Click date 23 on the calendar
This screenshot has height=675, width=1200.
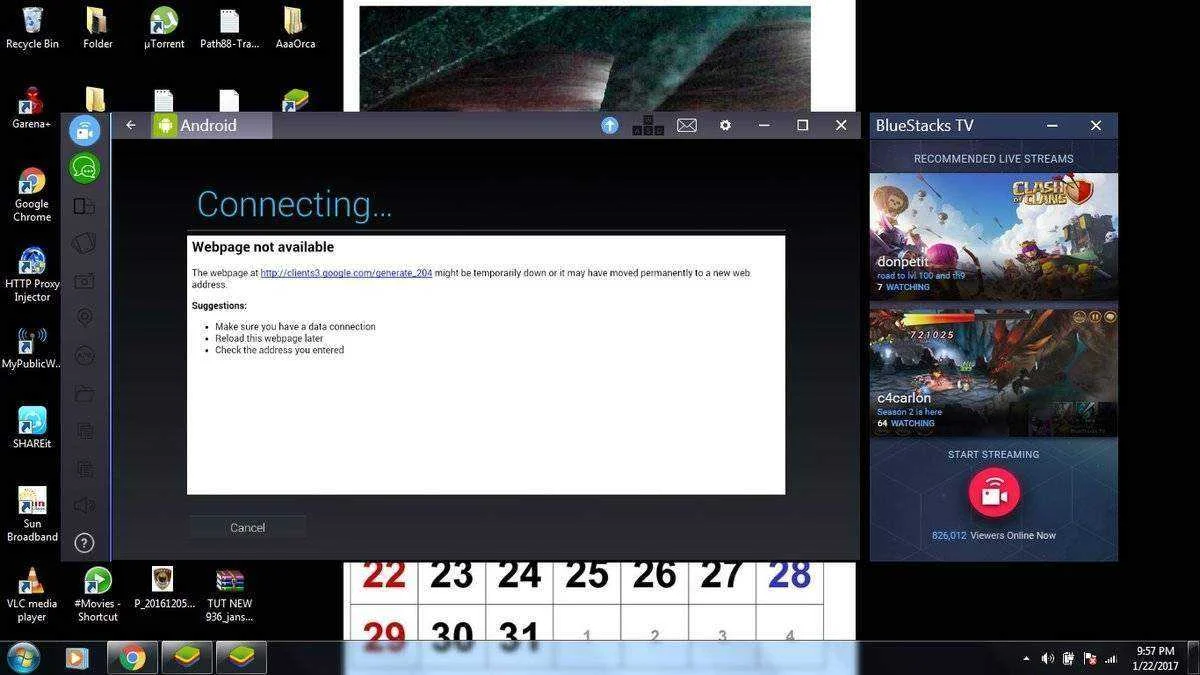point(451,576)
